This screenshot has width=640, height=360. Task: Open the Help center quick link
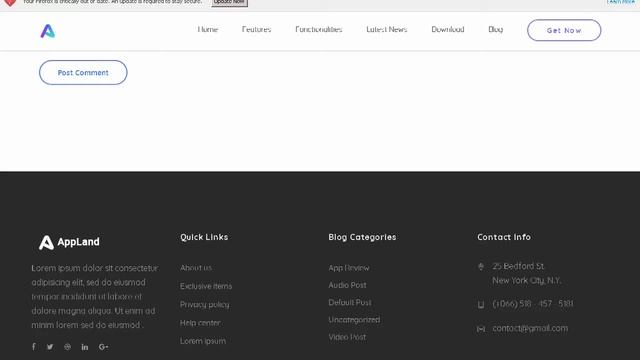200,323
